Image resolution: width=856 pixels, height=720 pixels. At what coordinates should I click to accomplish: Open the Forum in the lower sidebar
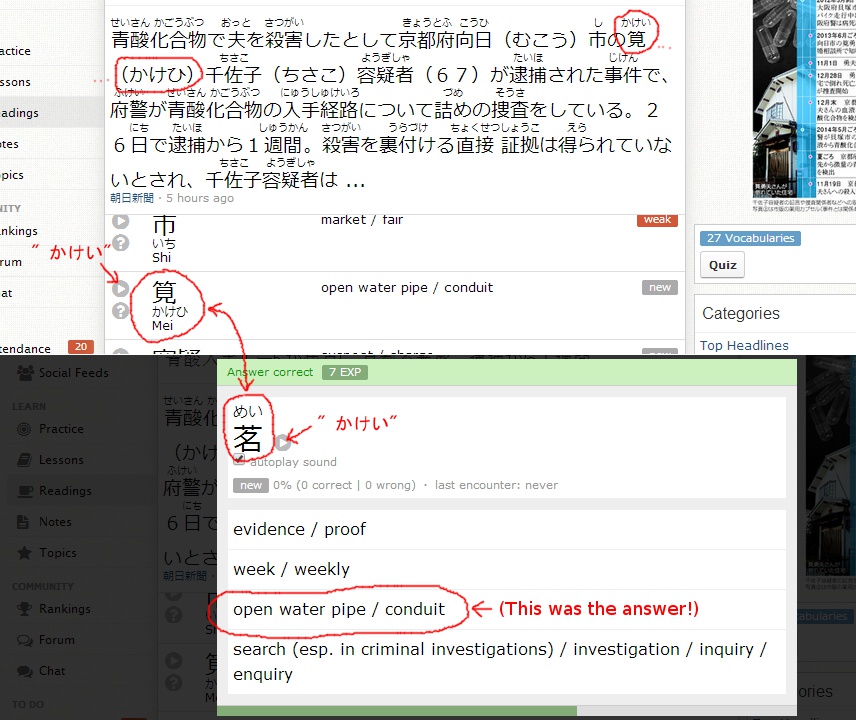coord(57,640)
